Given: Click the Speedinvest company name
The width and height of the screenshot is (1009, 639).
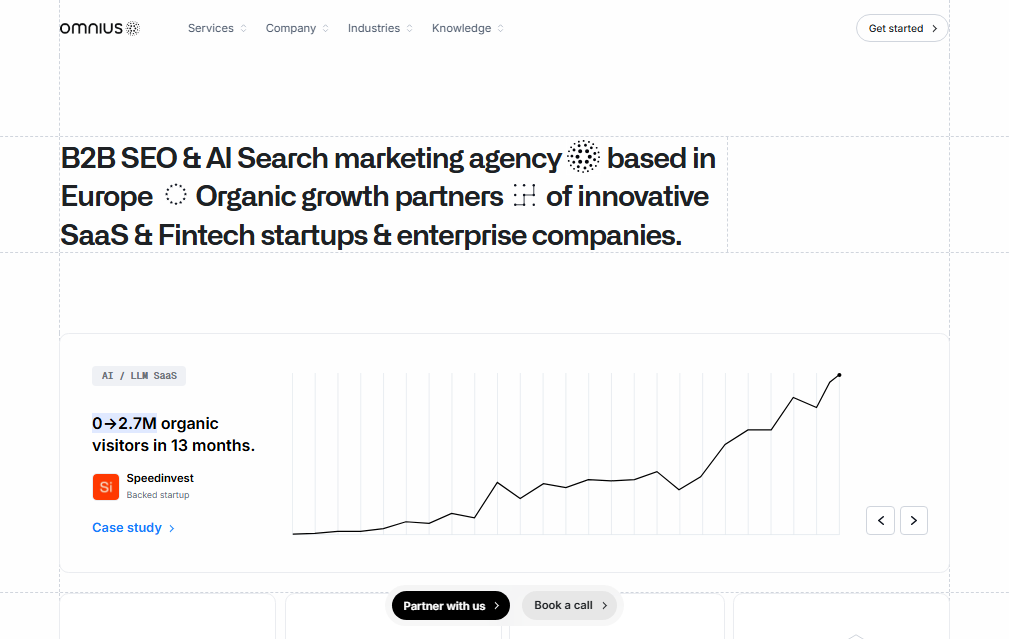Looking at the screenshot, I should tap(160, 479).
